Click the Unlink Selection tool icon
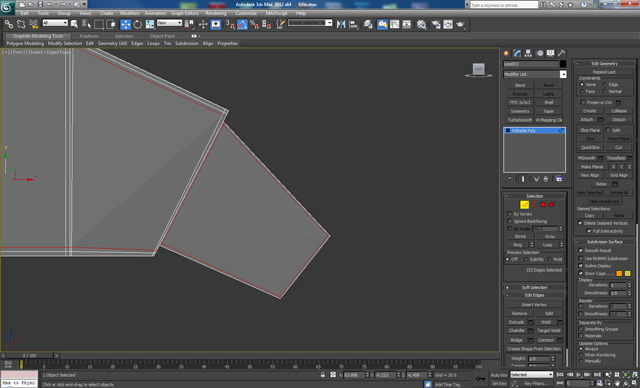Screen dimensions: 640x388 coord(21,24)
